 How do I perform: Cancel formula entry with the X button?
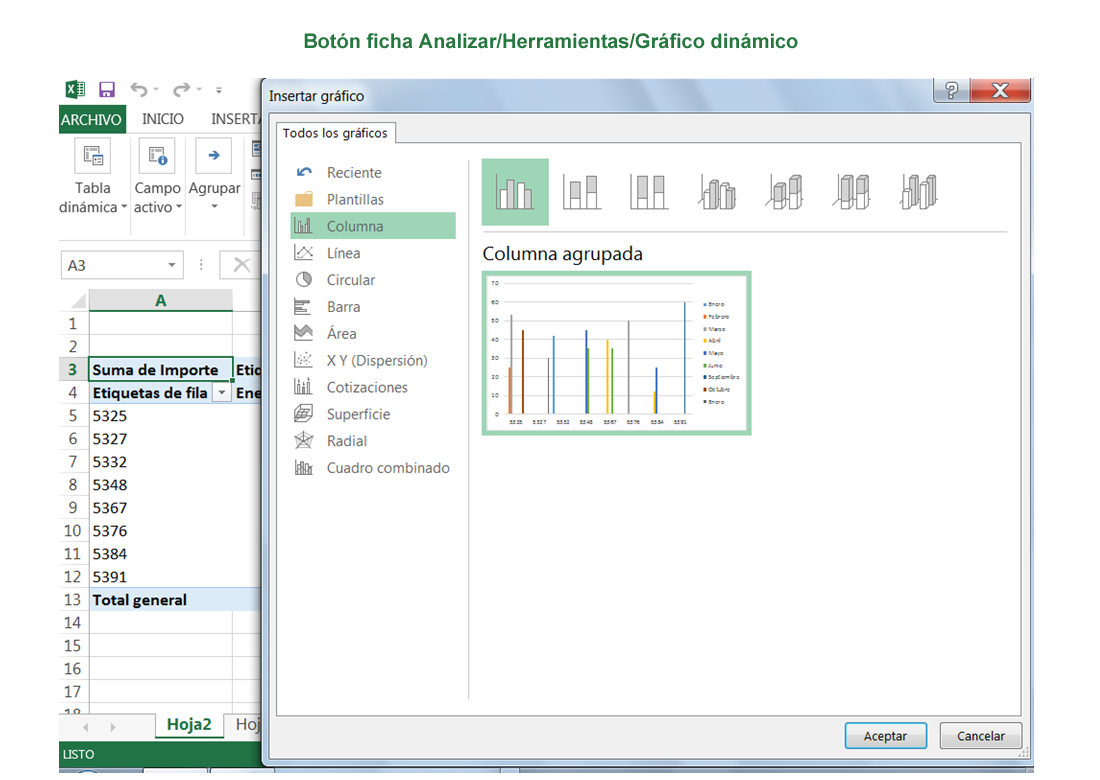241,265
